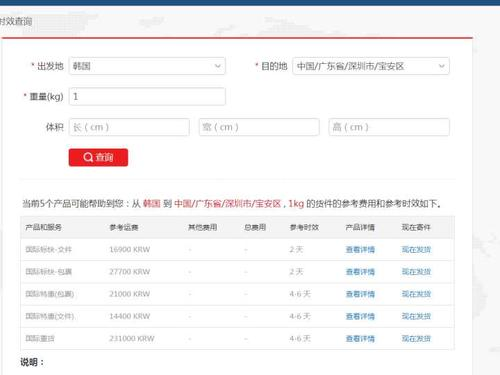Click the 21000 KRW freight value

coord(130,294)
